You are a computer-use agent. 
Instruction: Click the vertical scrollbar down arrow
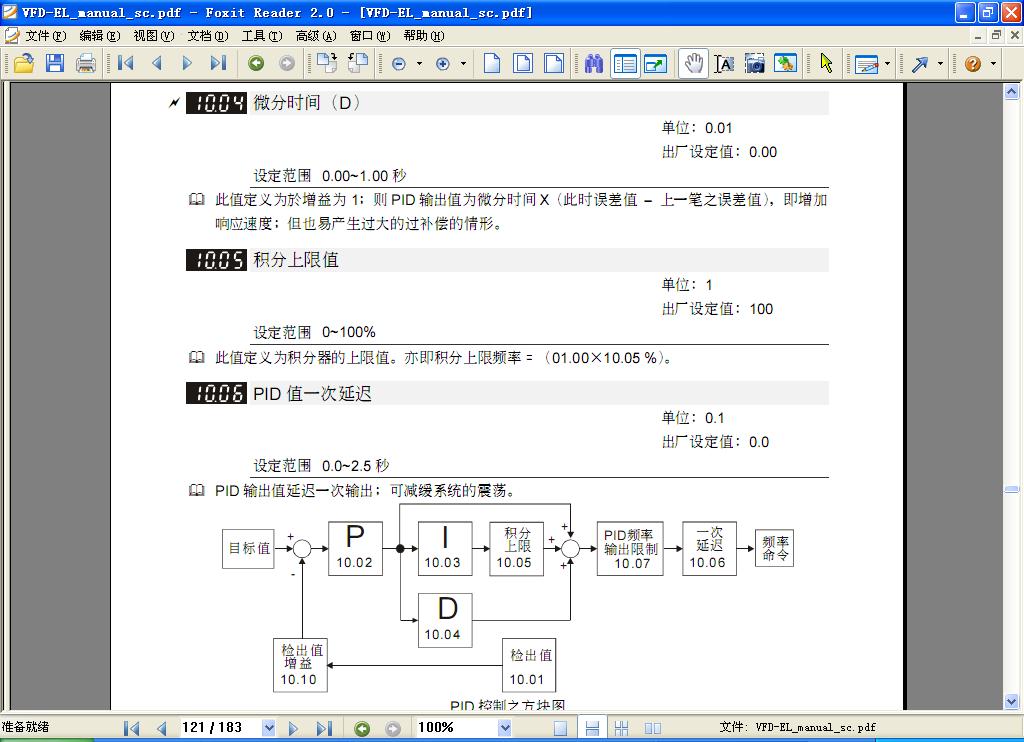(x=1011, y=701)
